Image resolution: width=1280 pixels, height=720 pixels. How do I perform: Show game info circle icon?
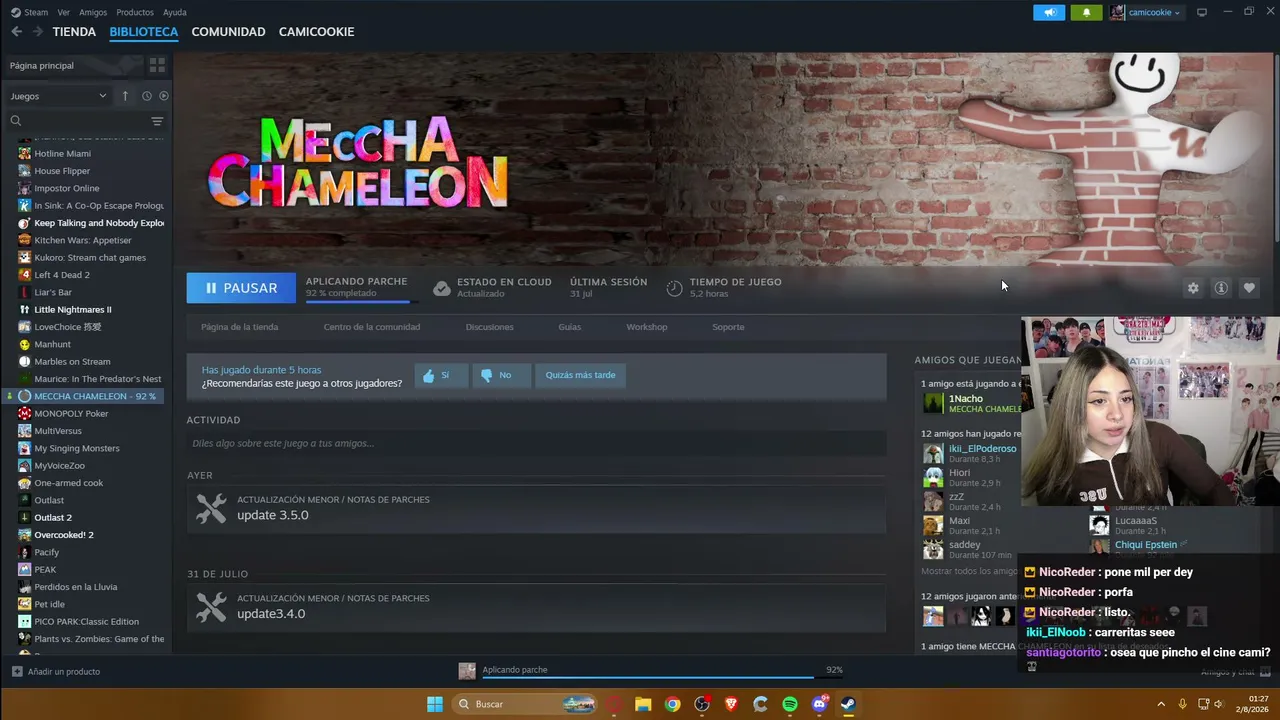[x=1221, y=288]
